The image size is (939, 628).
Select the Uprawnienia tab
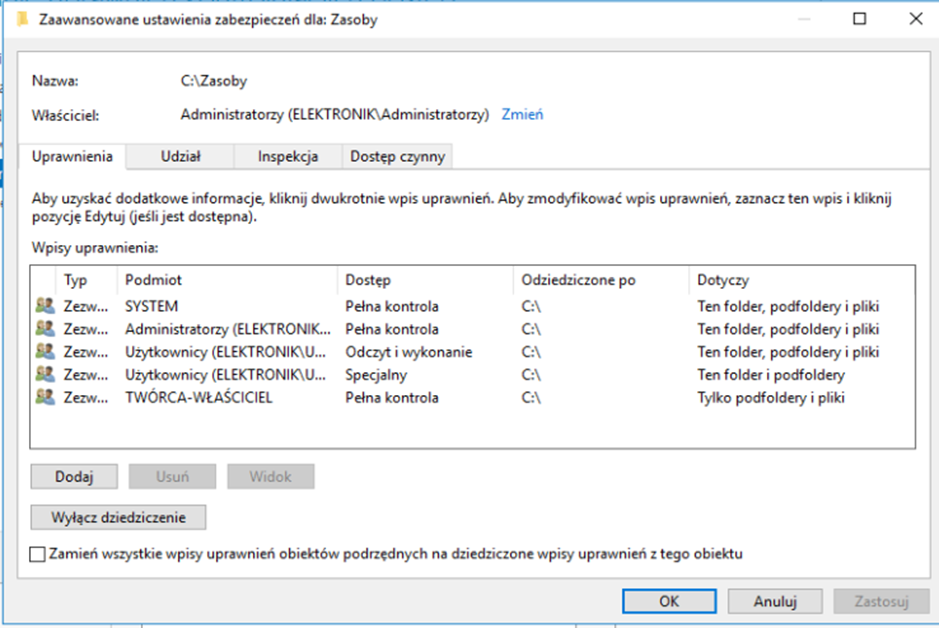pyautogui.click(x=71, y=156)
